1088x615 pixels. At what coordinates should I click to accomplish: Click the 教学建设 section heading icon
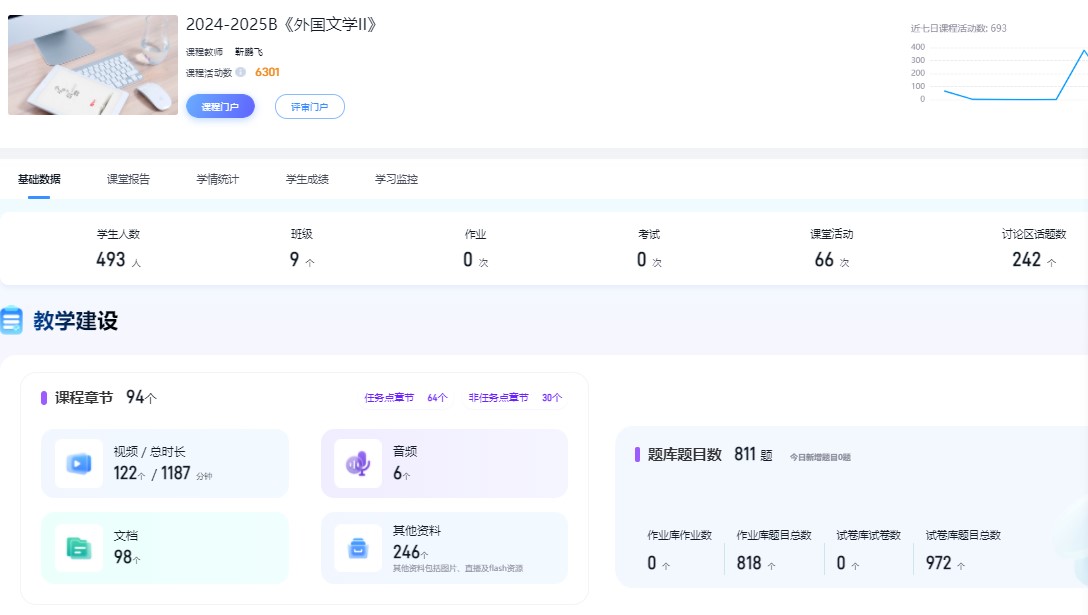point(12,321)
